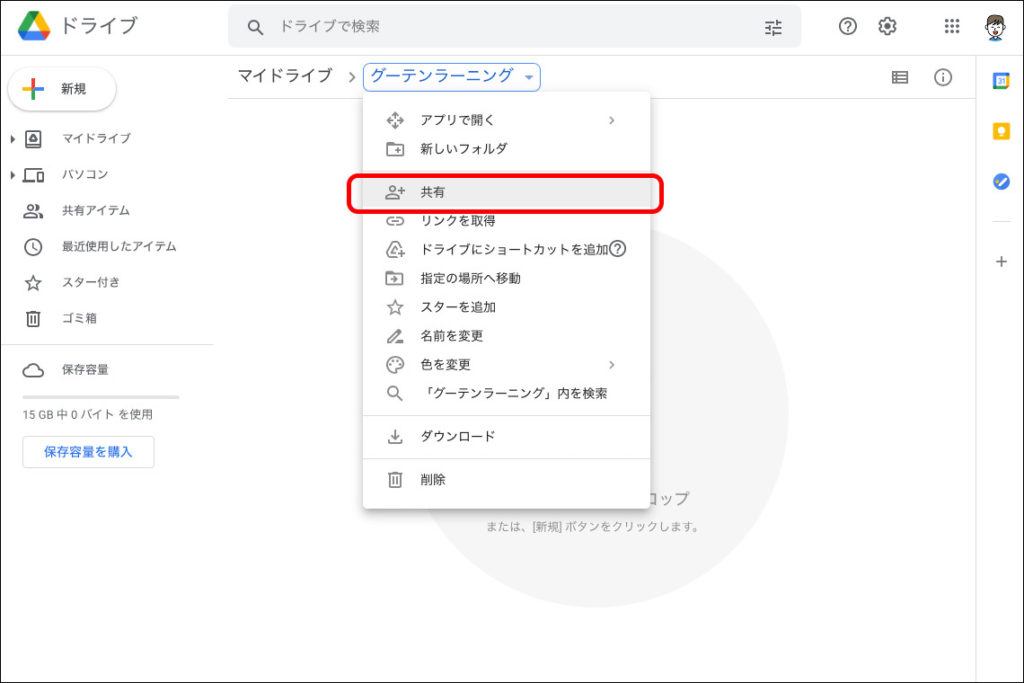Open the settings gear icon
The height and width of the screenshot is (683, 1024).
point(887,27)
